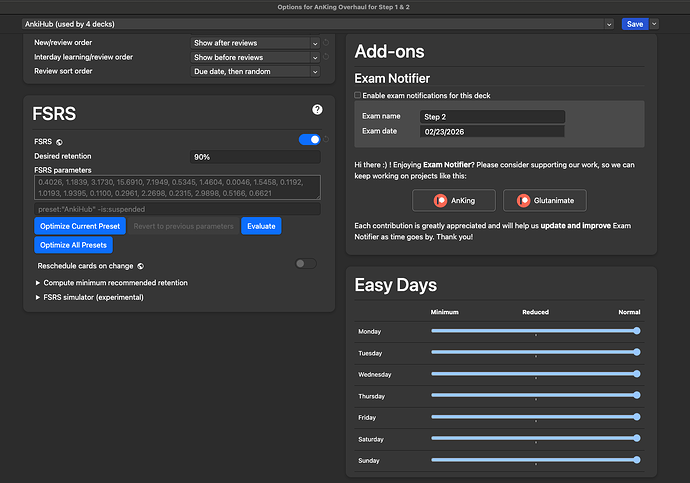Click the "Normal" column header in Easy Days
The image size is (690, 483).
click(629, 312)
